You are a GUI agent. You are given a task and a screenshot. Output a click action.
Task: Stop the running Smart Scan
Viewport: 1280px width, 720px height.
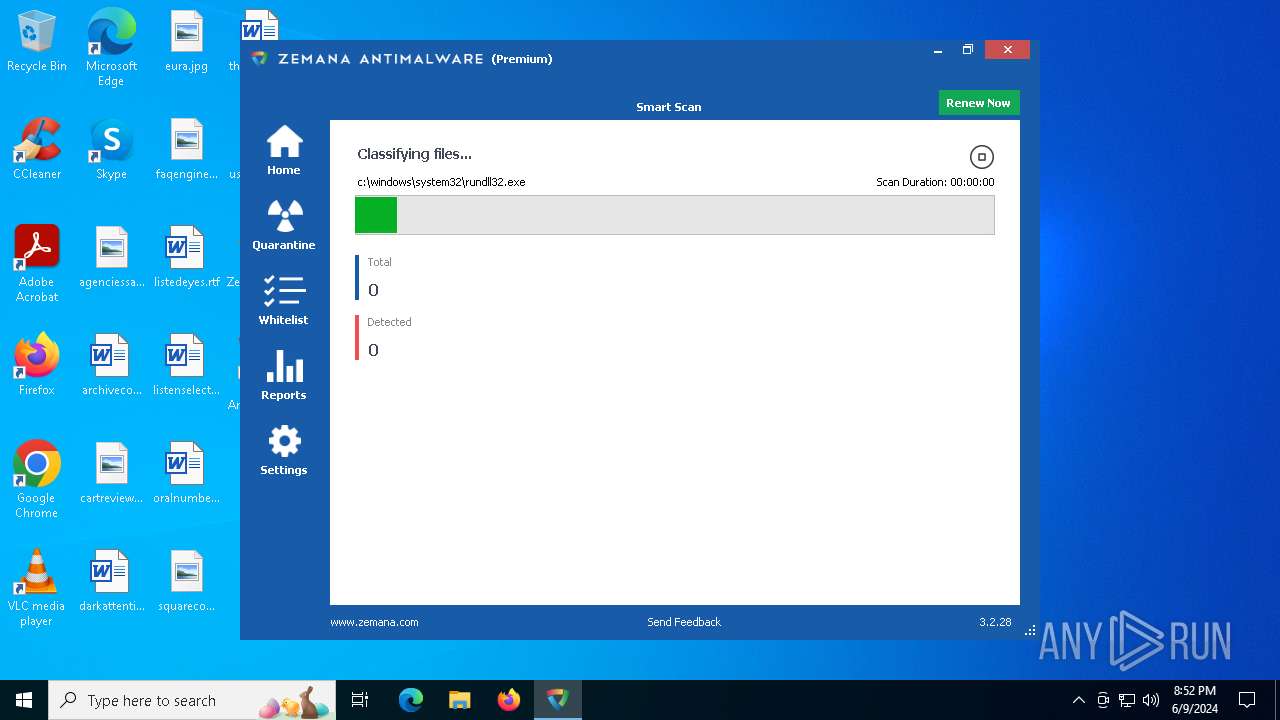(982, 157)
